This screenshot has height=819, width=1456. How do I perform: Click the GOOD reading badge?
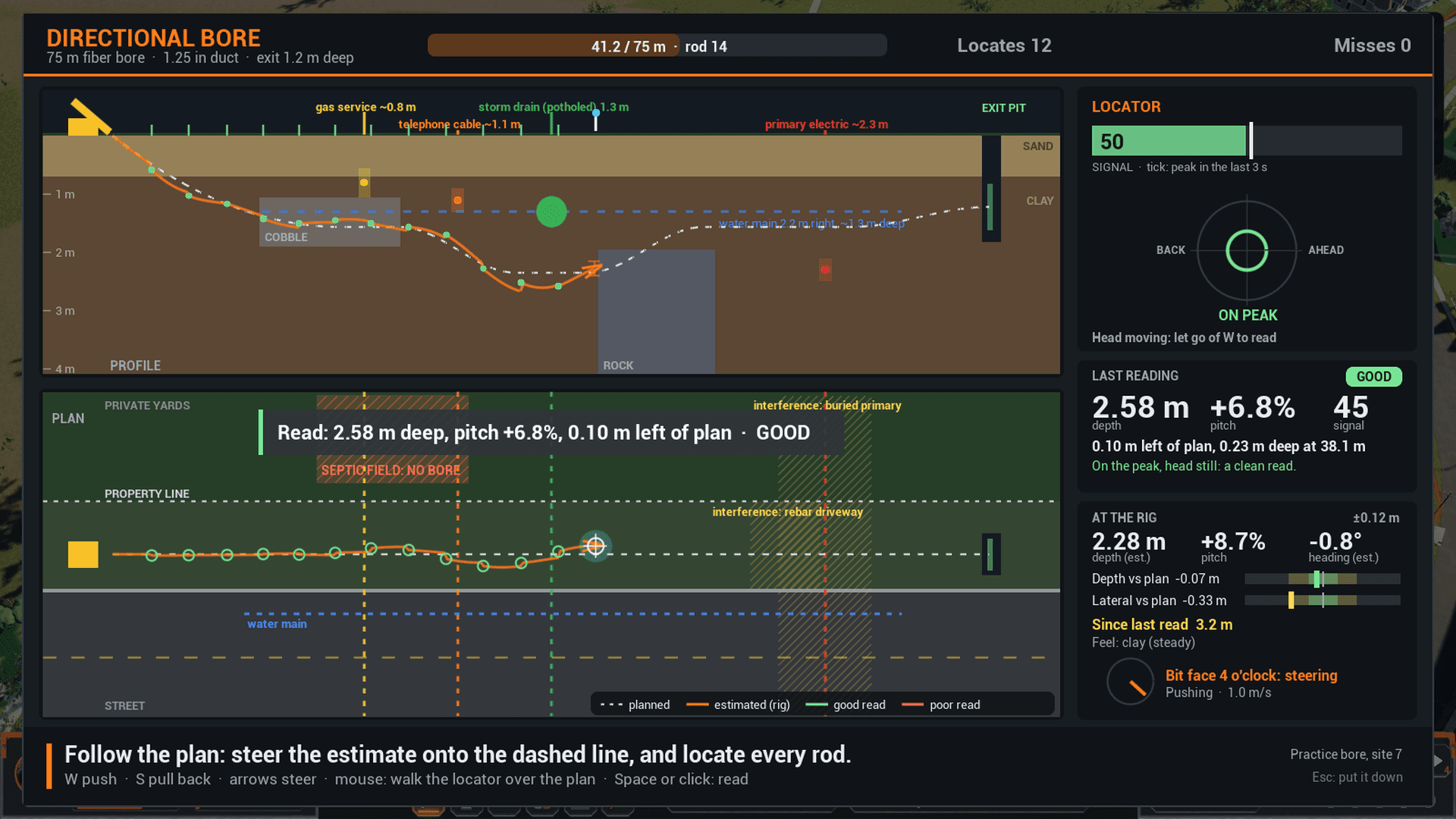pyautogui.click(x=1373, y=377)
